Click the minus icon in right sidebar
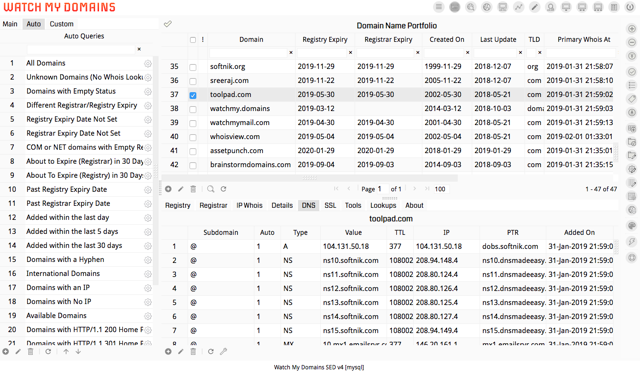Screen dimensions: 640x373 [x=631, y=42]
